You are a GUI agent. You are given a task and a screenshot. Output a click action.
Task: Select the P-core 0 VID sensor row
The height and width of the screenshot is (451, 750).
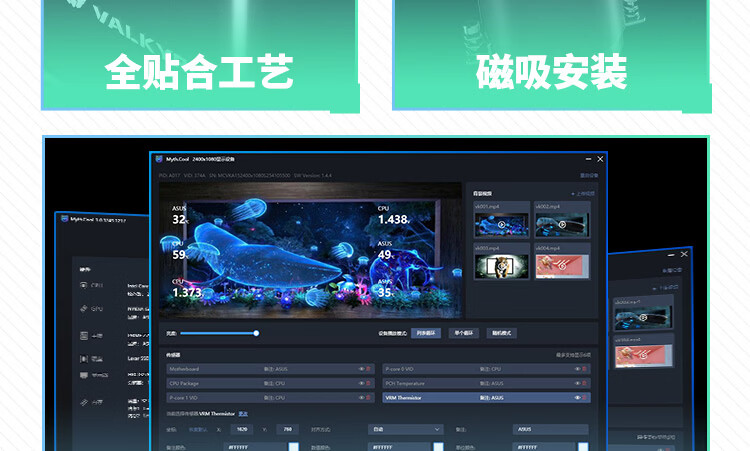(x=486, y=369)
